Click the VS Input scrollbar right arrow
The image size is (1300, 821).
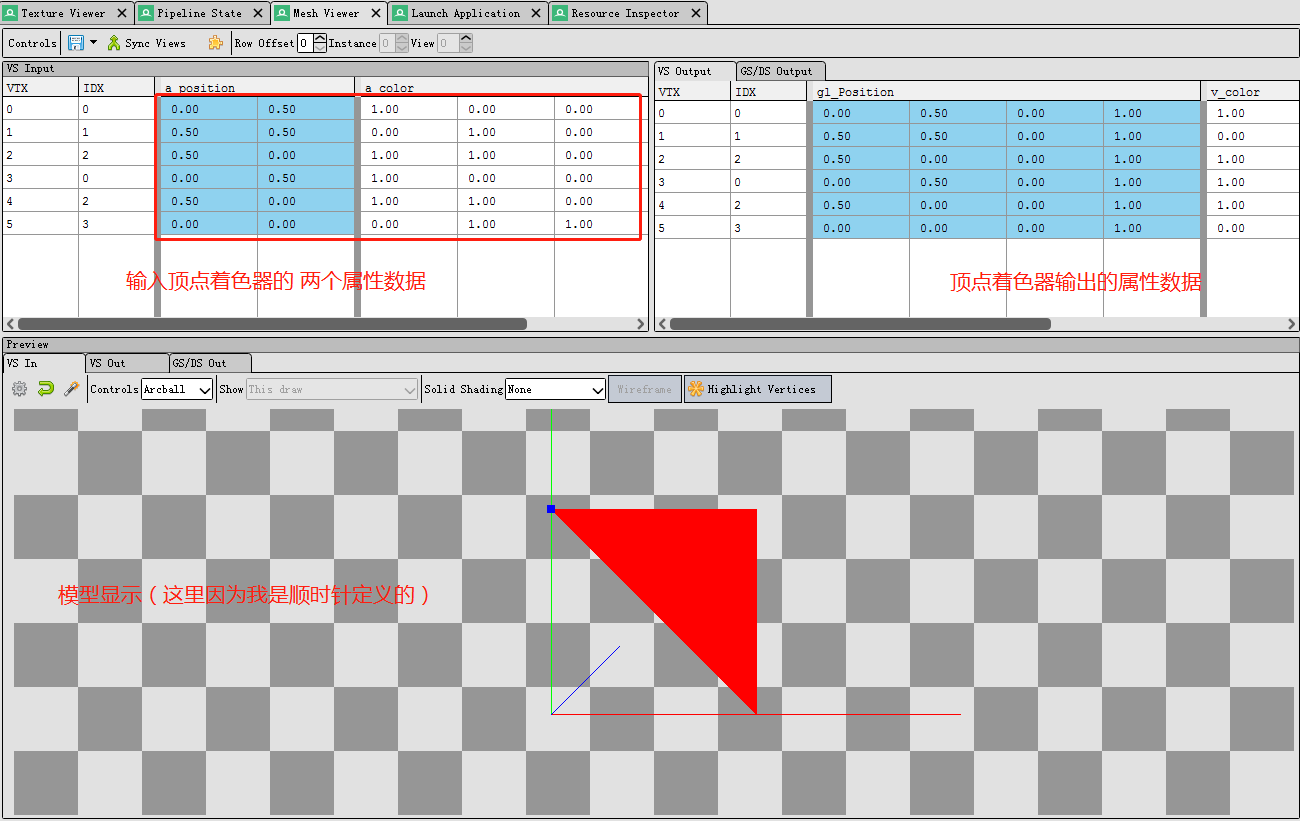[x=641, y=324]
